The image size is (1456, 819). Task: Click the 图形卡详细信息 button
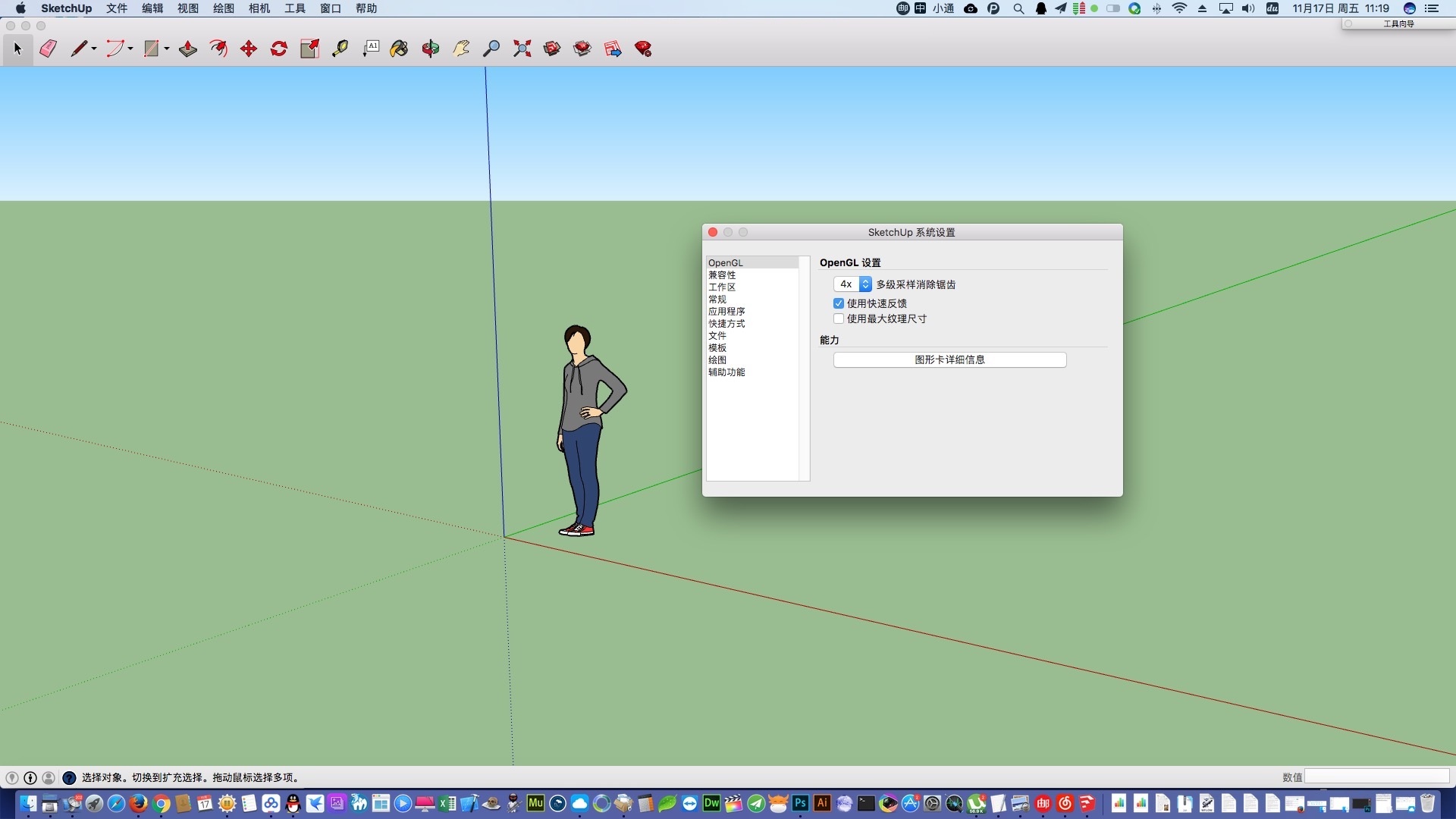tap(949, 359)
